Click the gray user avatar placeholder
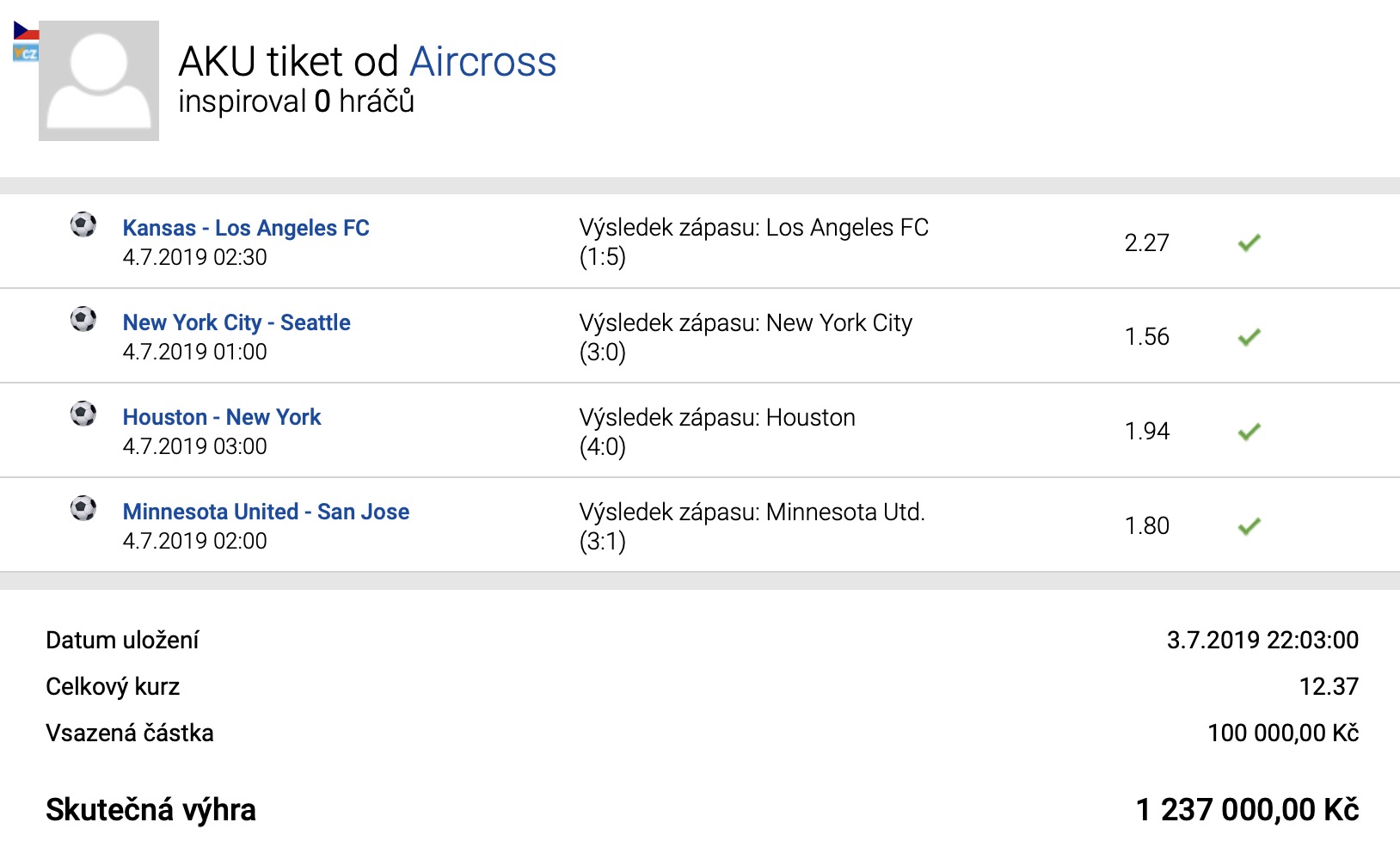 coord(99,81)
